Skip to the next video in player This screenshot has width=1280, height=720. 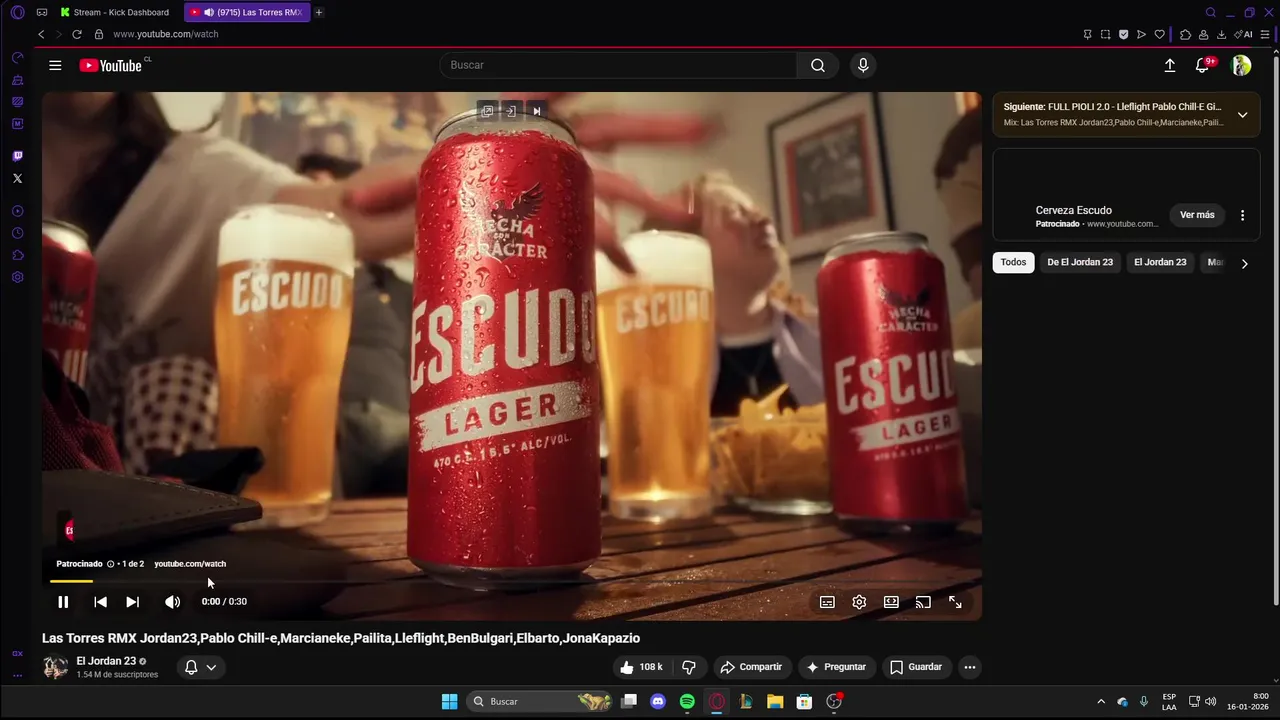pos(132,602)
